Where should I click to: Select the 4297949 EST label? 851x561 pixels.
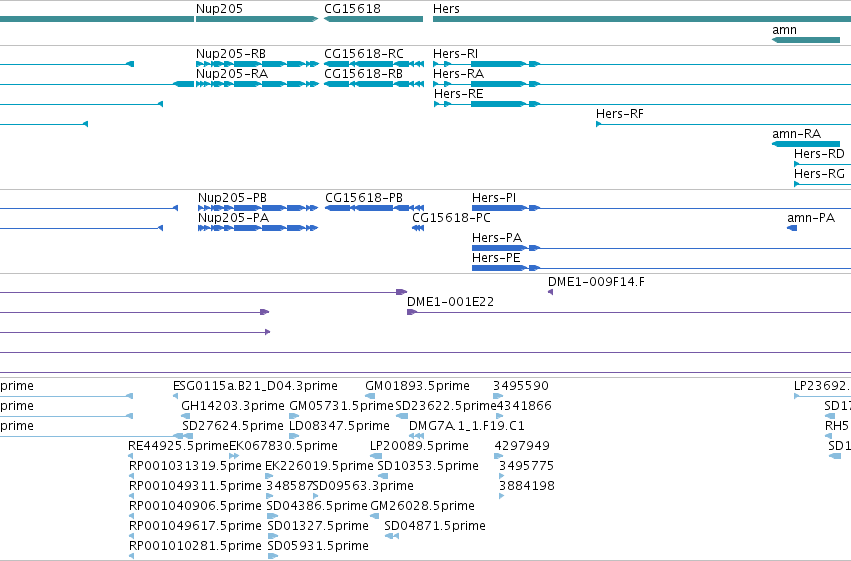522,446
